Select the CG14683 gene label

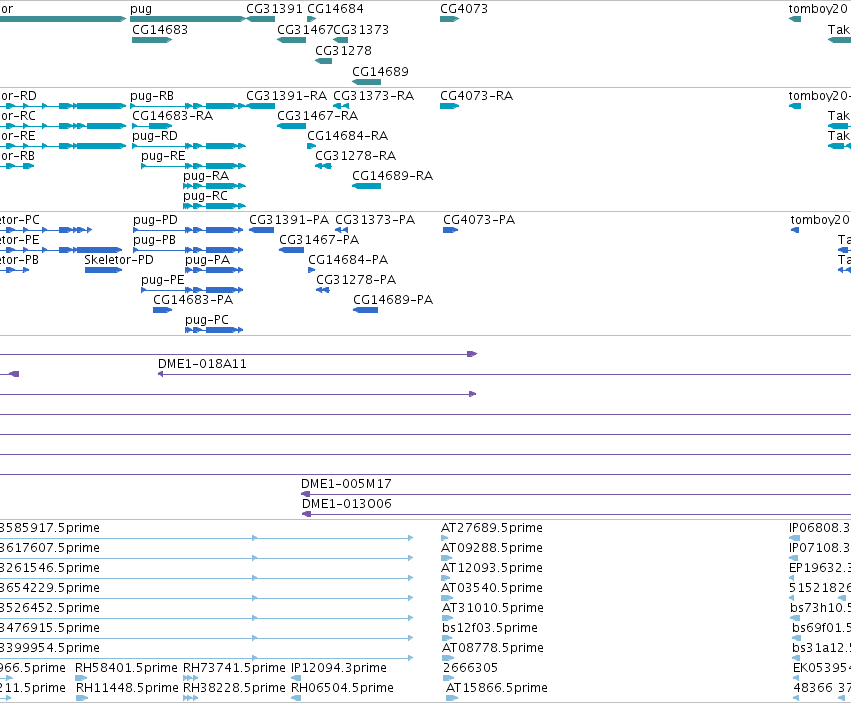[160, 30]
